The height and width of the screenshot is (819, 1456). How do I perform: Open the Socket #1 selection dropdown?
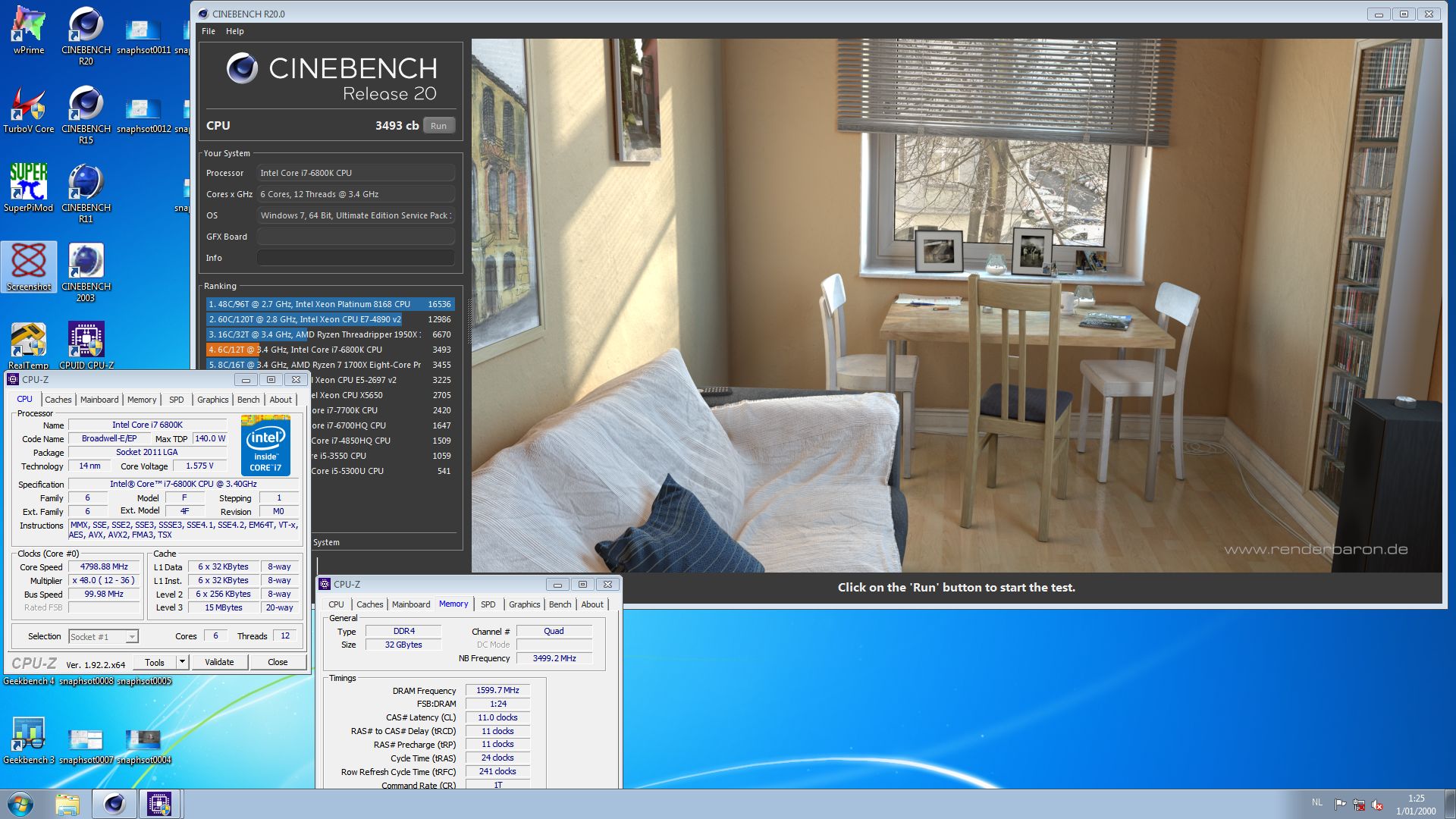[x=104, y=637]
